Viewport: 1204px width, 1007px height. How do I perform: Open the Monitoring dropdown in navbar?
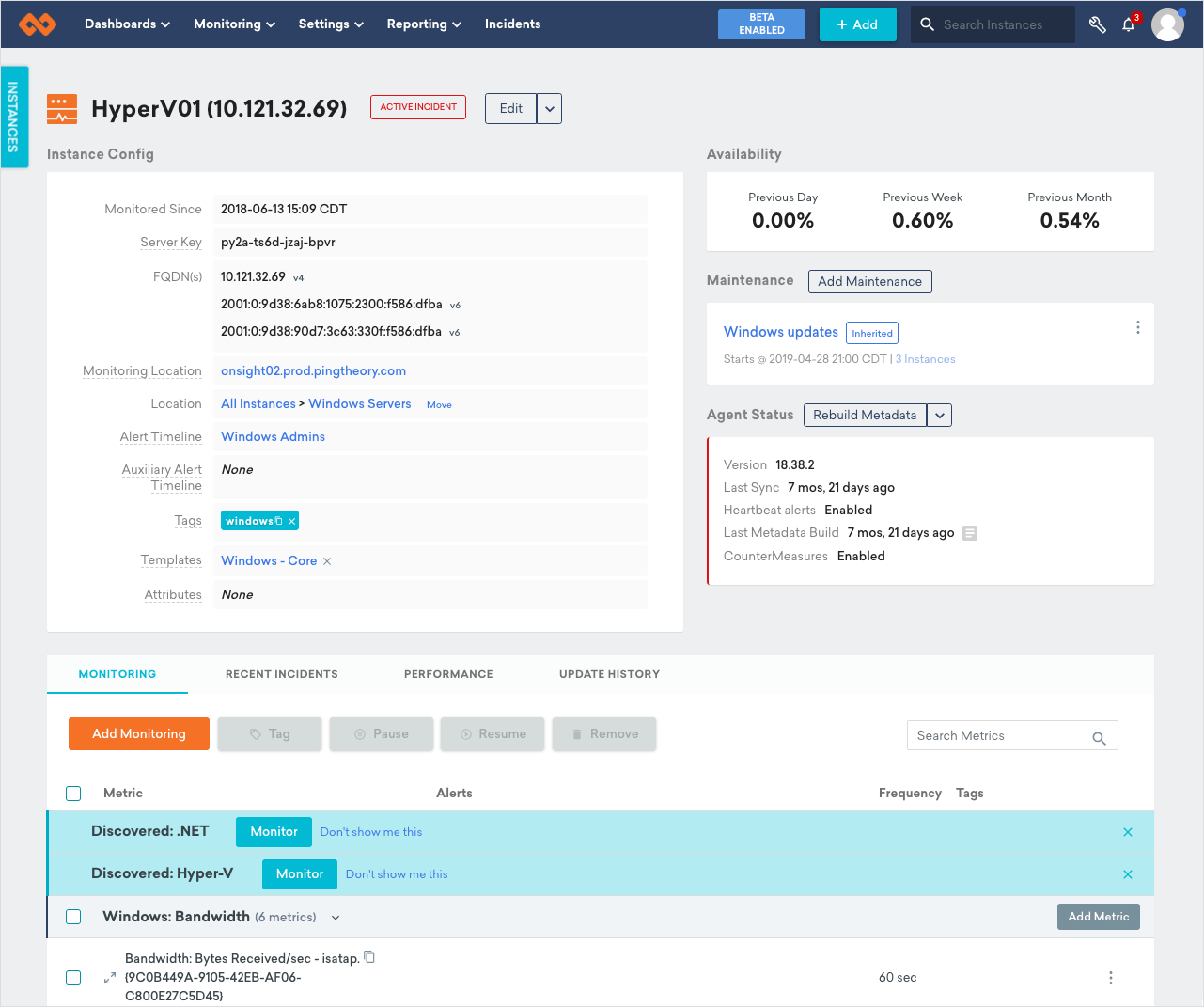234,24
